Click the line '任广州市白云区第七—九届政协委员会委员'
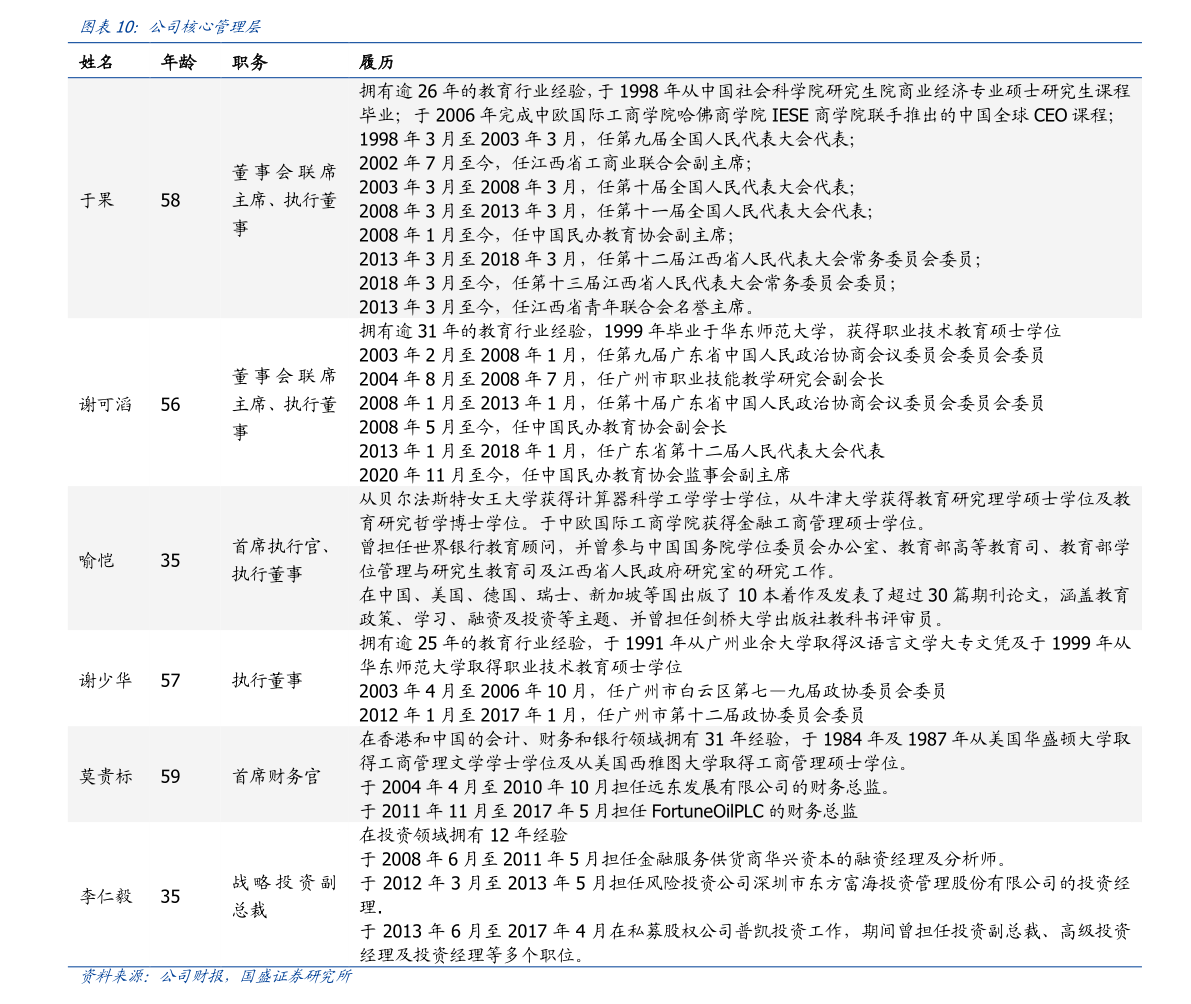Screen dimensions: 1191x1004 (652, 691)
